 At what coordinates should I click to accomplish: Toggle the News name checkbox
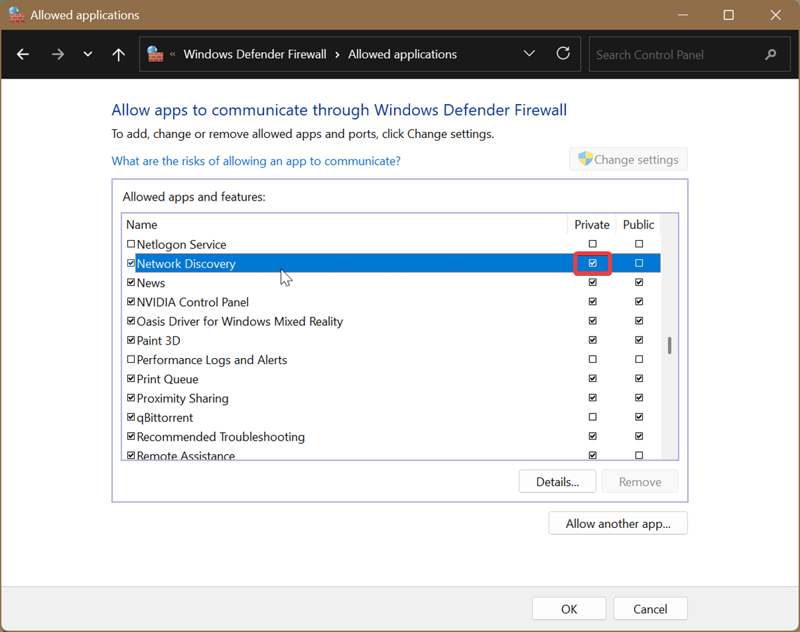[131, 282]
